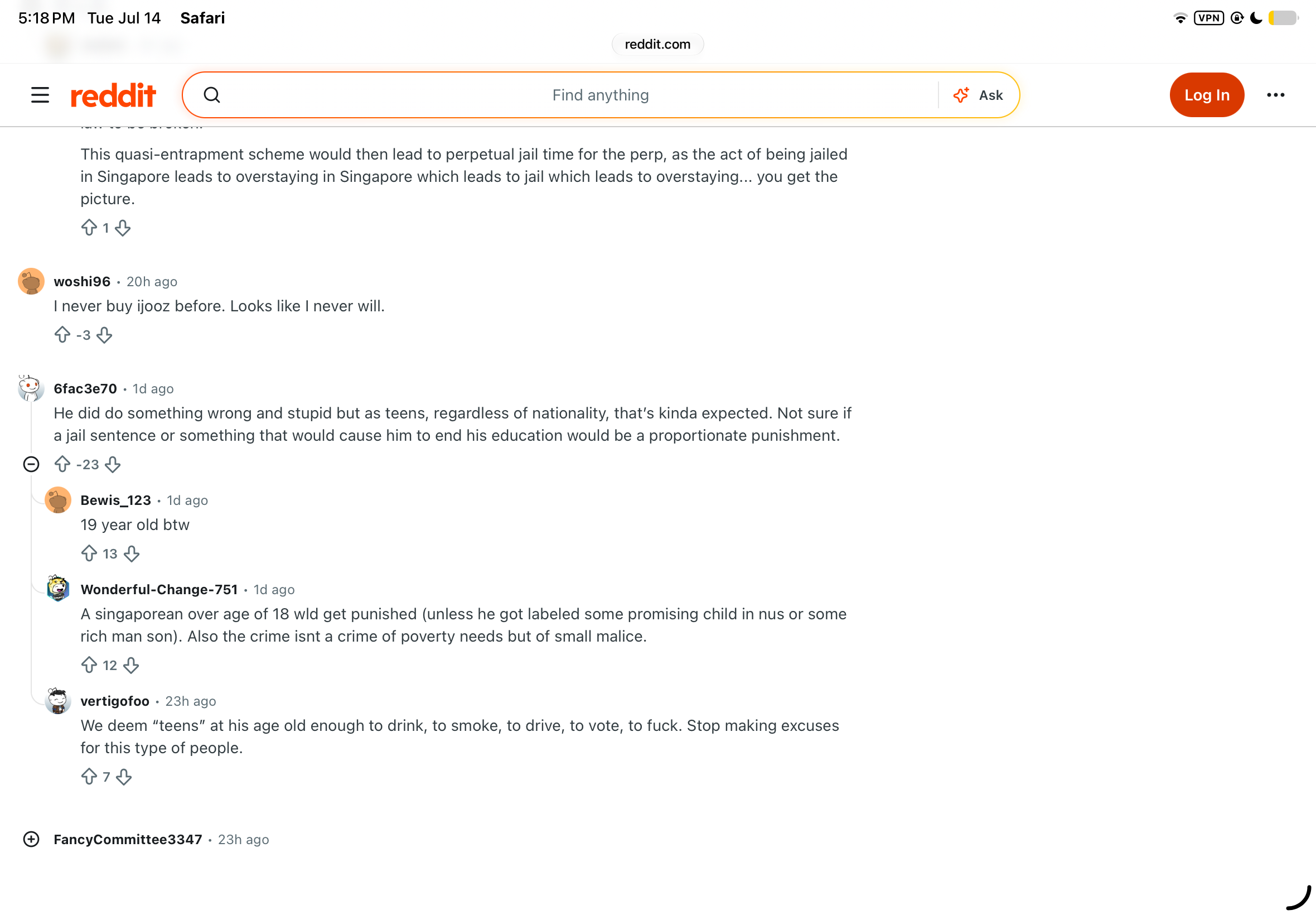Open vertigofoo's user profile link
The width and height of the screenshot is (1316, 915).
pyautogui.click(x=114, y=701)
